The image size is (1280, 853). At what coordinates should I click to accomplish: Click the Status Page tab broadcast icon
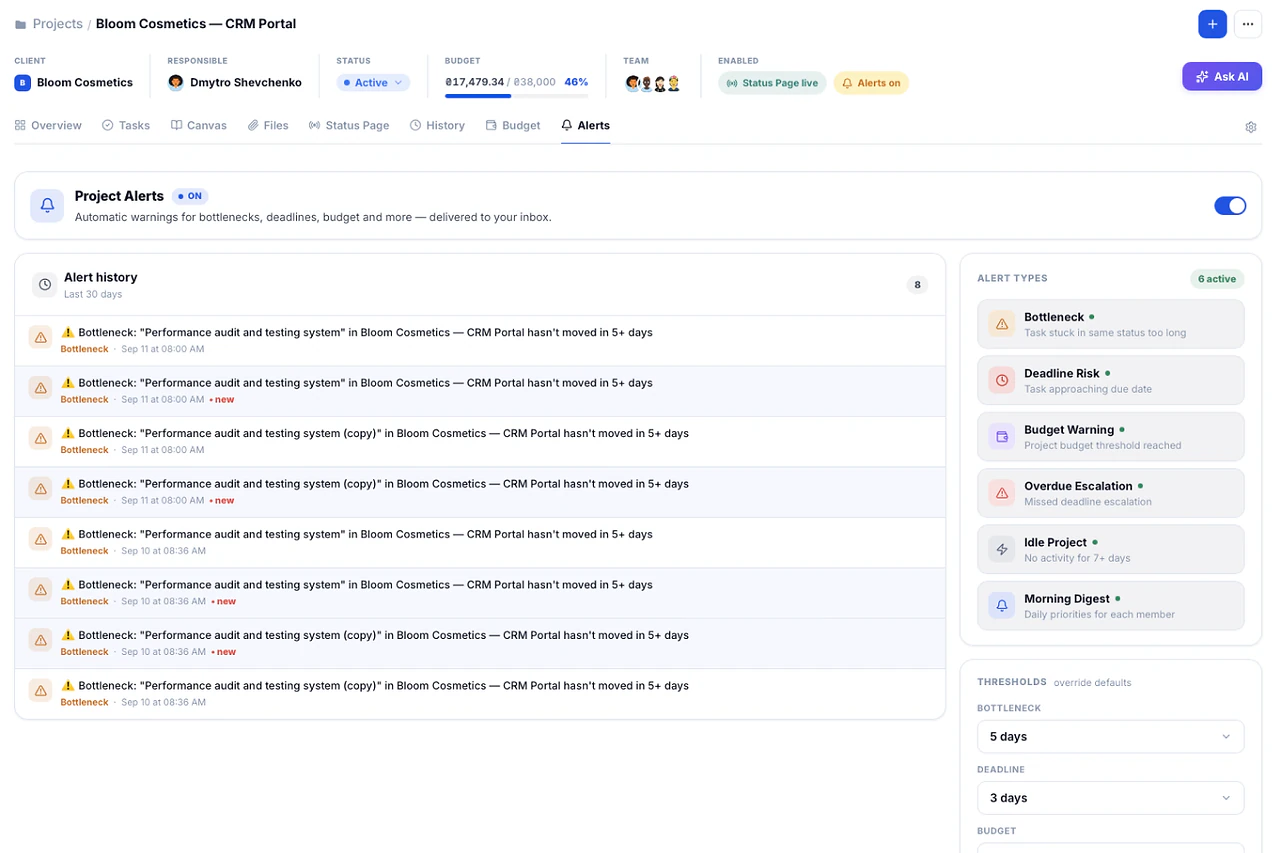314,125
